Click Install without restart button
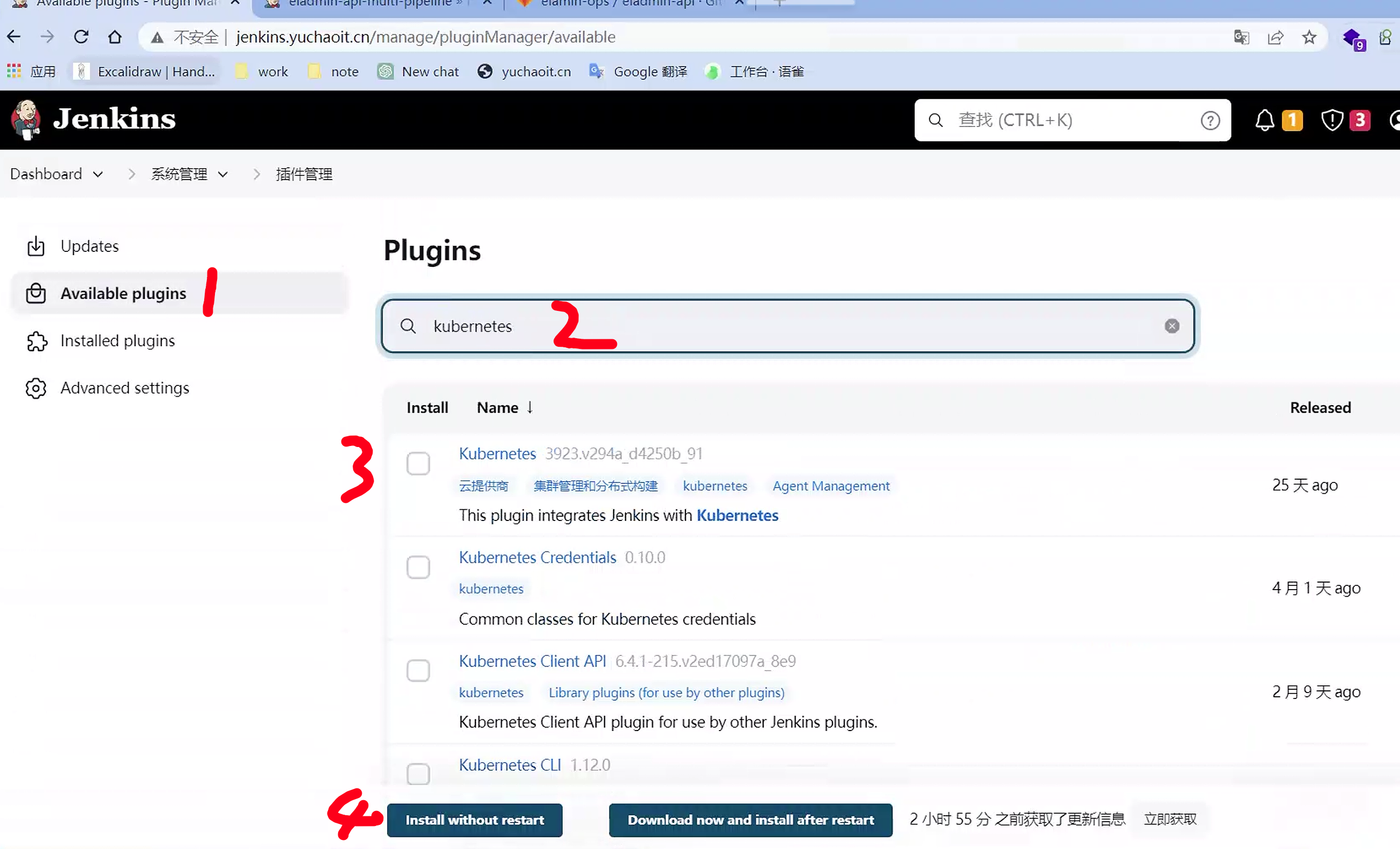Image resolution: width=1400 pixels, height=849 pixels. [474, 820]
